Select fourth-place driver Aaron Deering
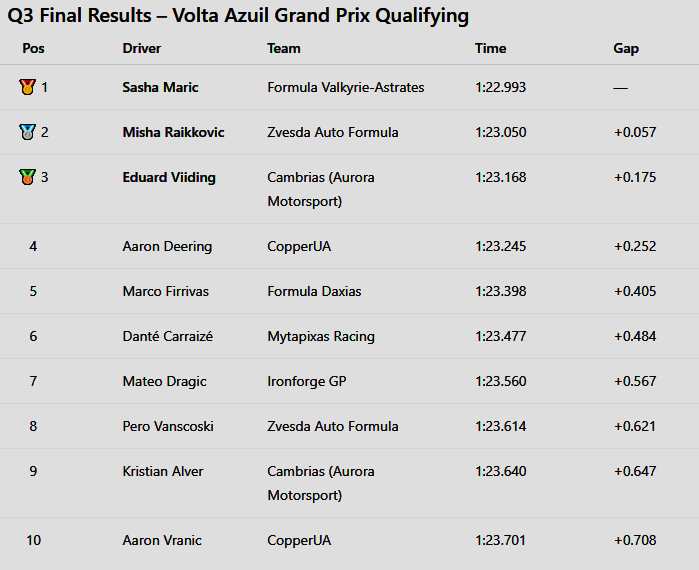699x570 pixels. [x=167, y=246]
